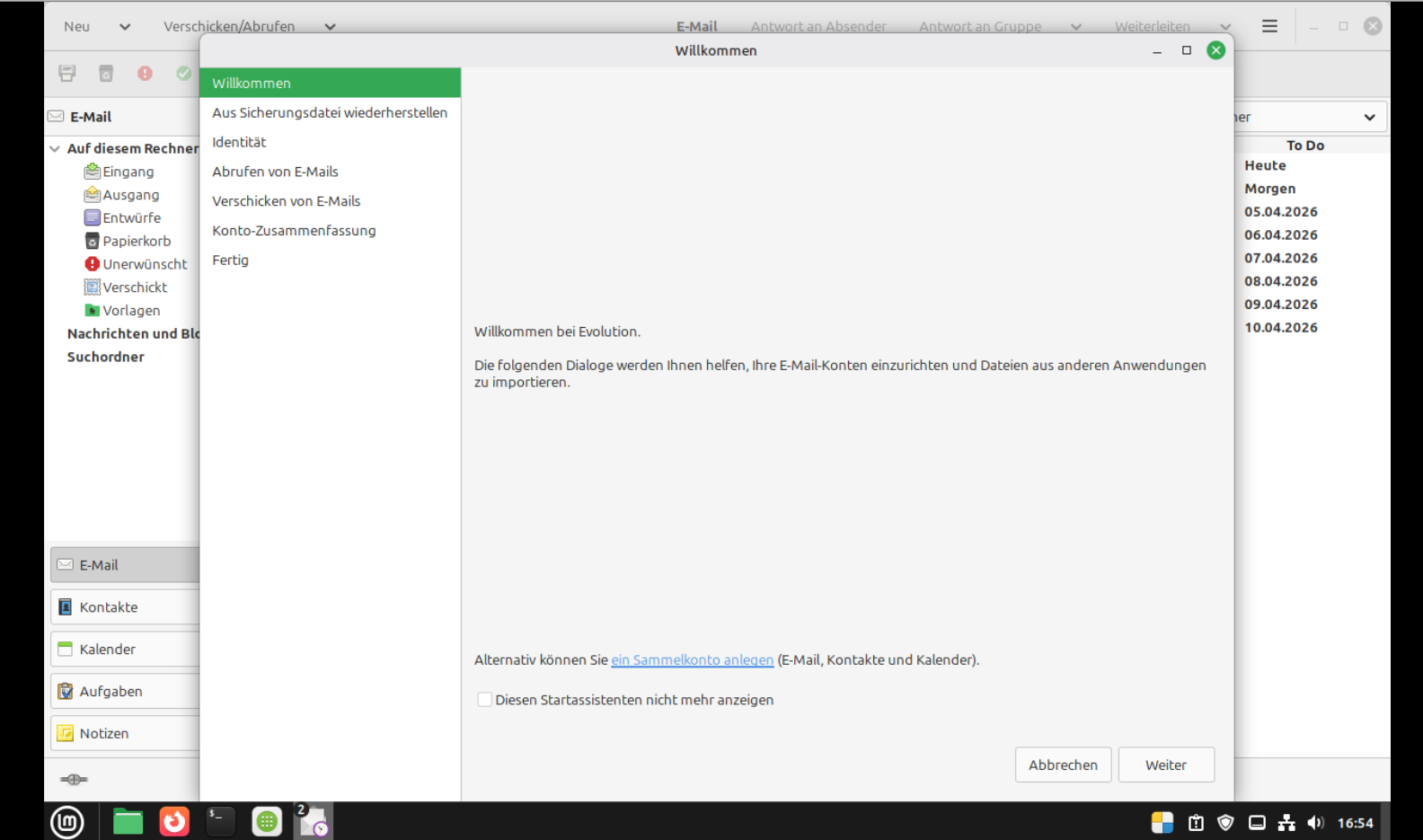Click the Weiter button
Viewport: 1423px width, 840px height.
(x=1165, y=765)
